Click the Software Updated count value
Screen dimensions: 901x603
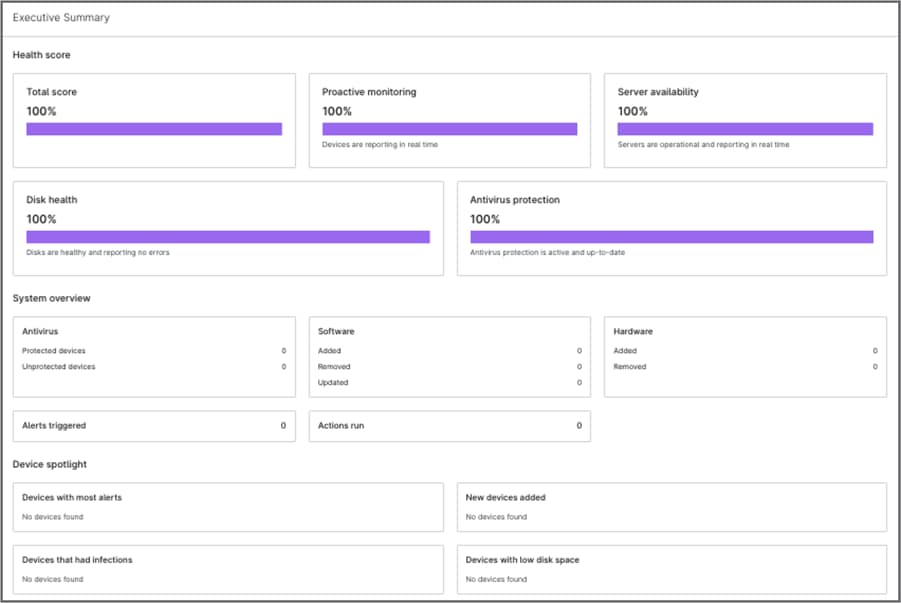click(x=579, y=383)
